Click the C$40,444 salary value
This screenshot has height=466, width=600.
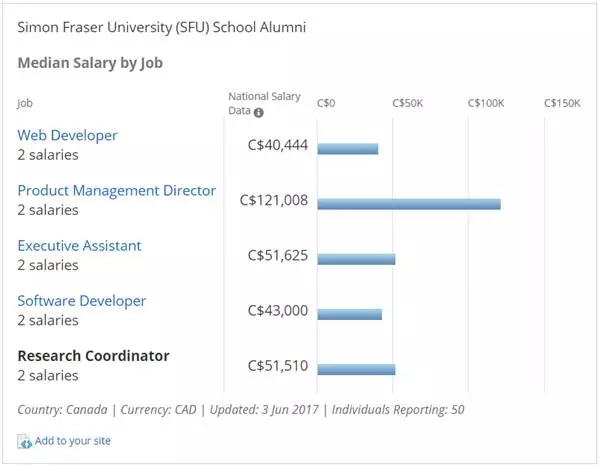point(277,145)
